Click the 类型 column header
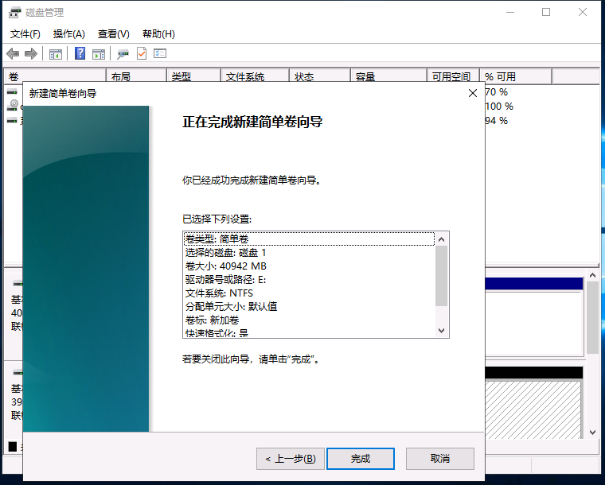Screen dimensions: 605x486 (x=194, y=76)
